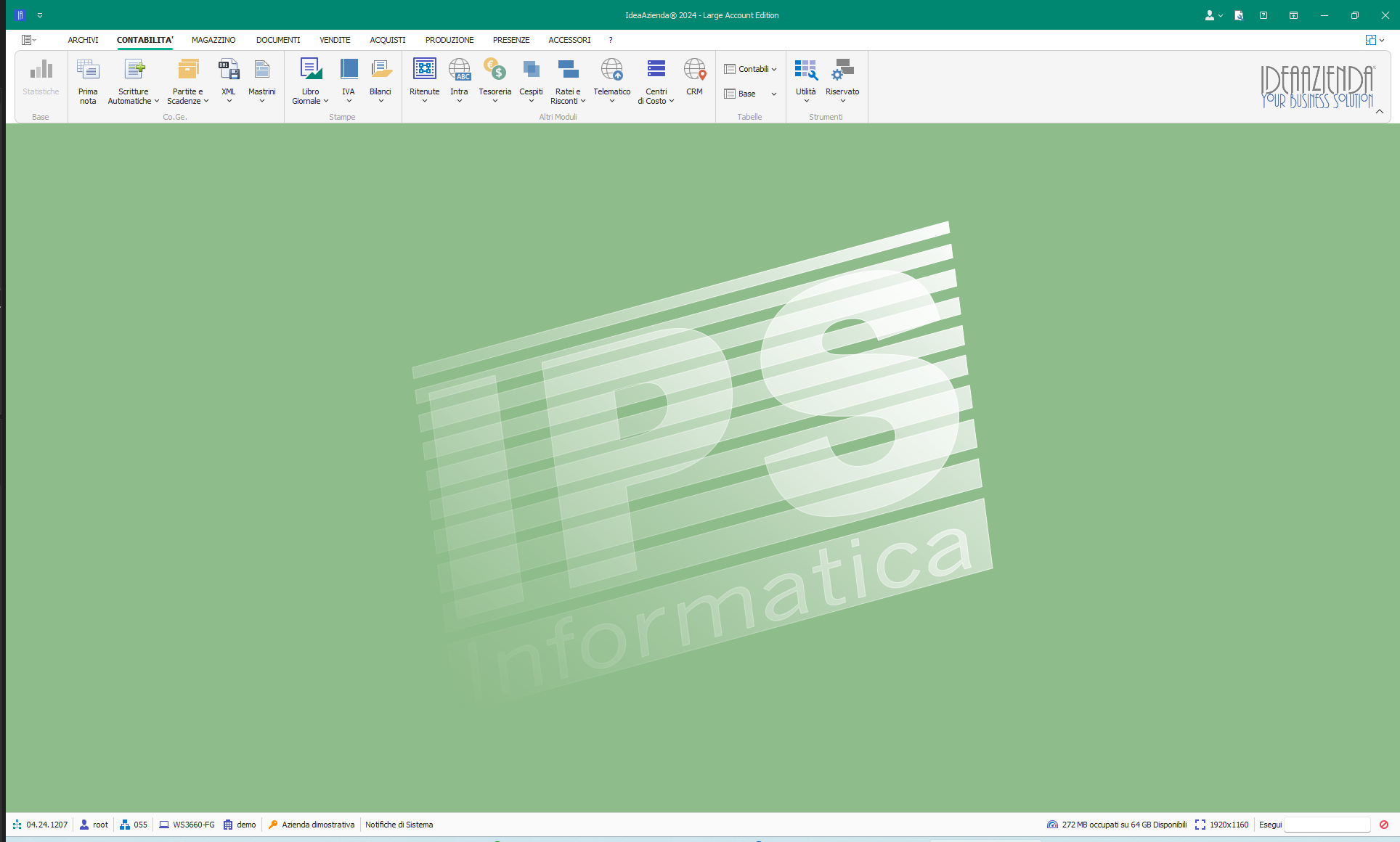Open the Telematico module
The width and height of the screenshot is (1400, 842).
[612, 81]
